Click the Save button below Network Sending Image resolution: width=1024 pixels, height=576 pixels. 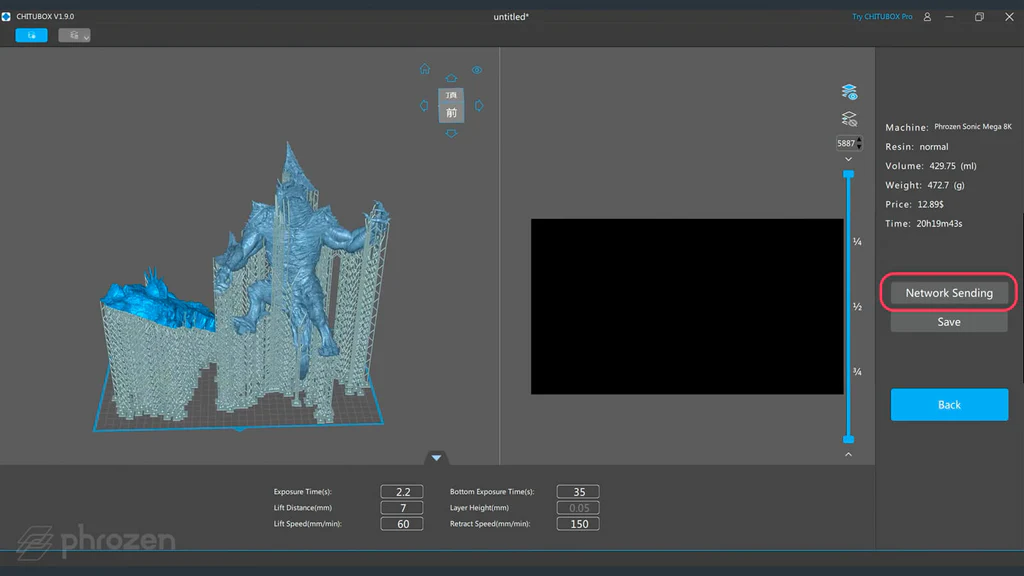pos(948,321)
